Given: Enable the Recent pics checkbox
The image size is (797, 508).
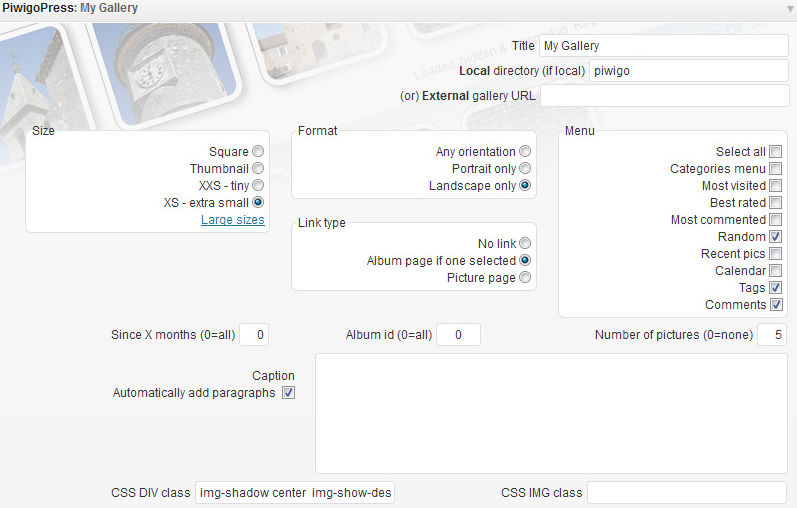Looking at the screenshot, I should point(776,254).
